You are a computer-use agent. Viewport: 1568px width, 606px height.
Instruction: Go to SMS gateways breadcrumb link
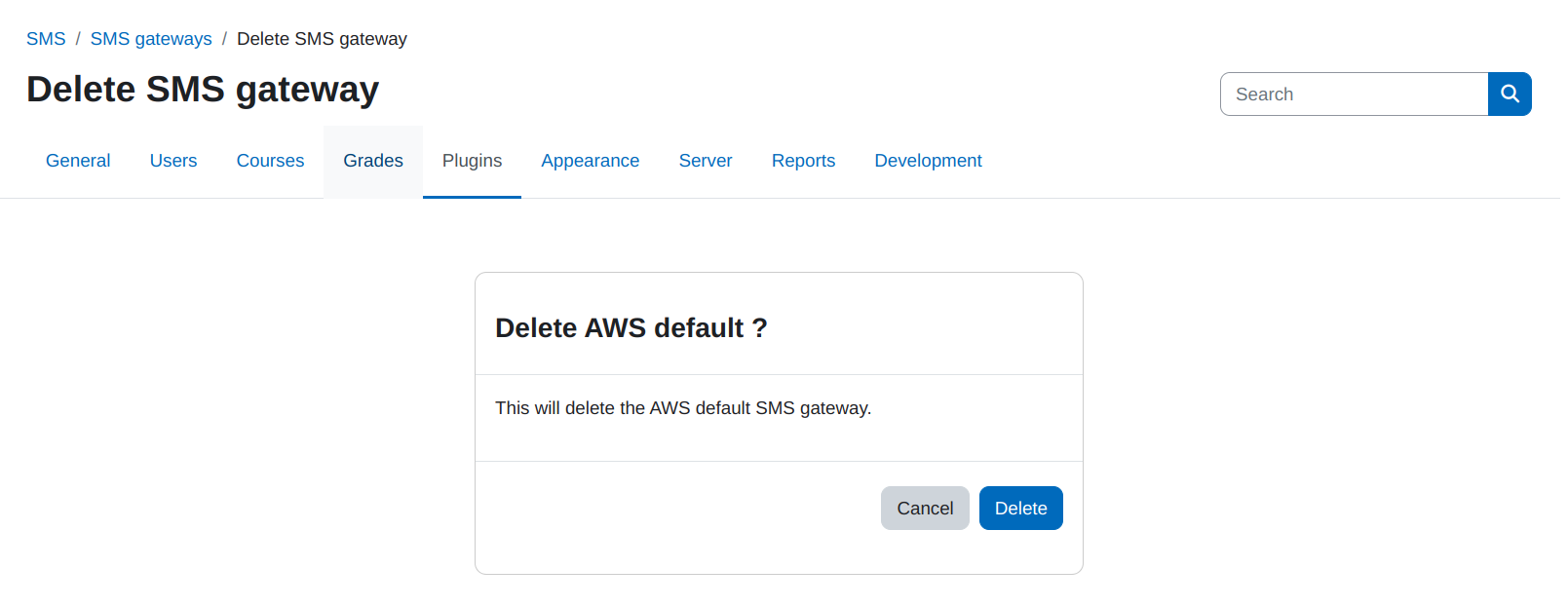pyautogui.click(x=151, y=39)
